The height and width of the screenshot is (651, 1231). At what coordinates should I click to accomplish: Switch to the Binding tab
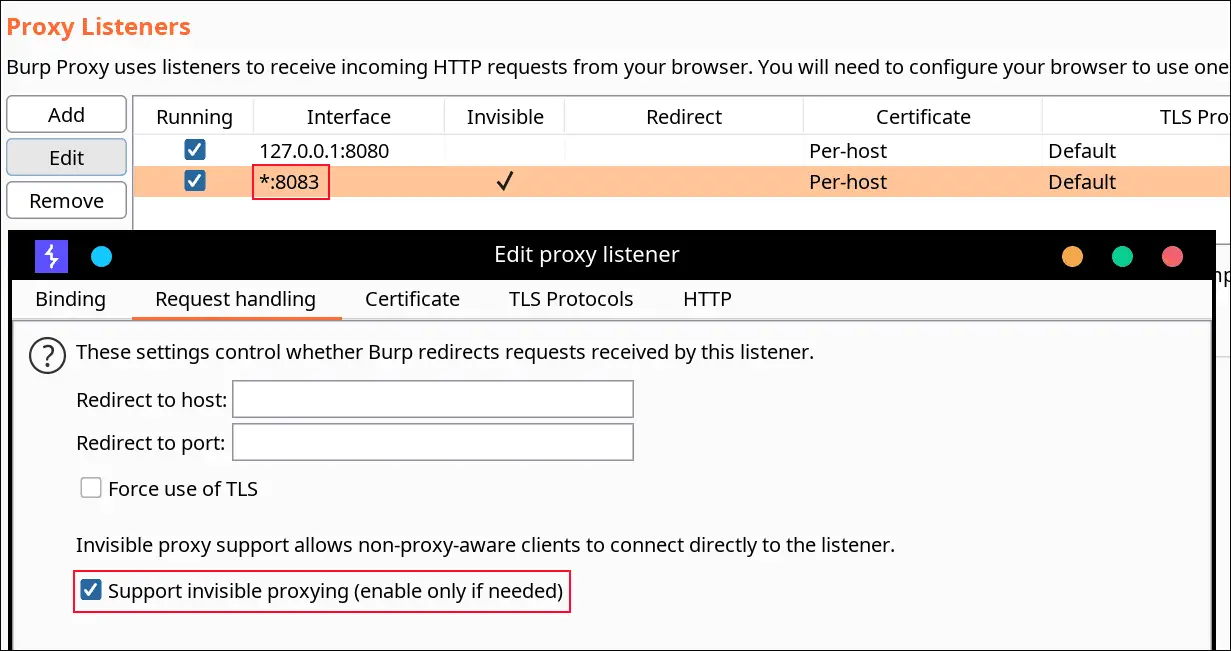click(70, 299)
